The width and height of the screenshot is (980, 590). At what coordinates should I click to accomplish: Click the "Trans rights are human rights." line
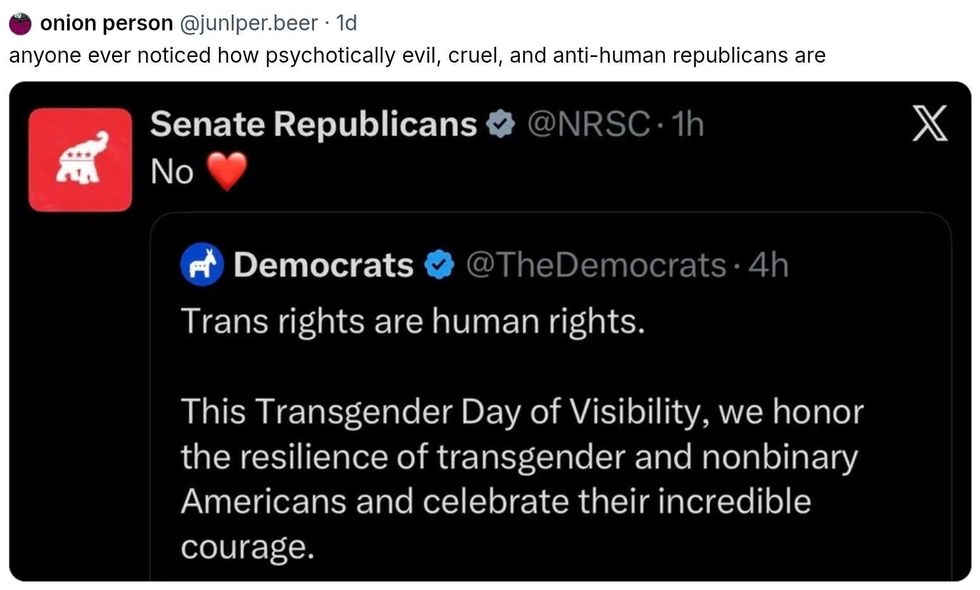pyautogui.click(x=408, y=321)
